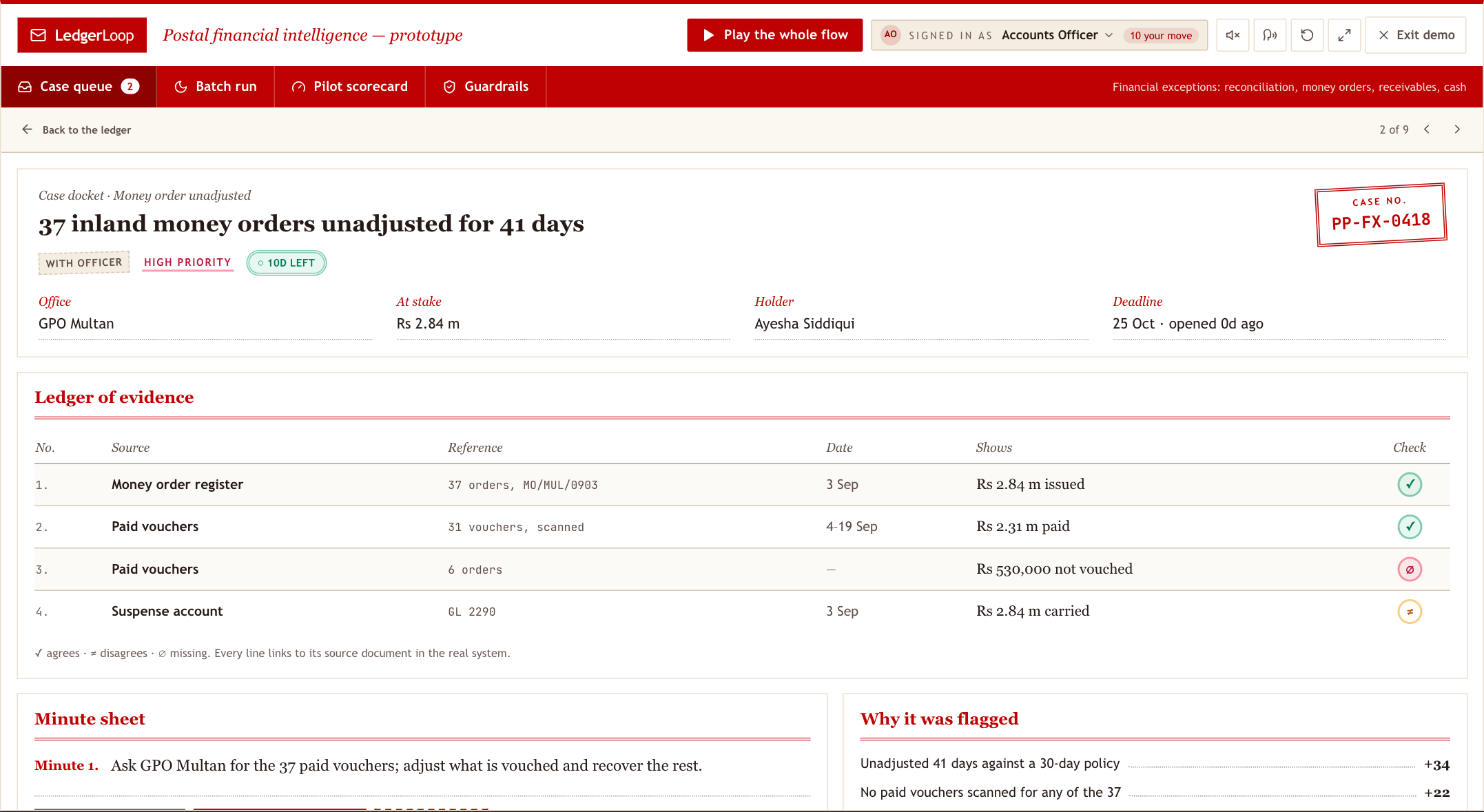The height and width of the screenshot is (812, 1484).
Task: Exit the demo
Action: (1416, 35)
